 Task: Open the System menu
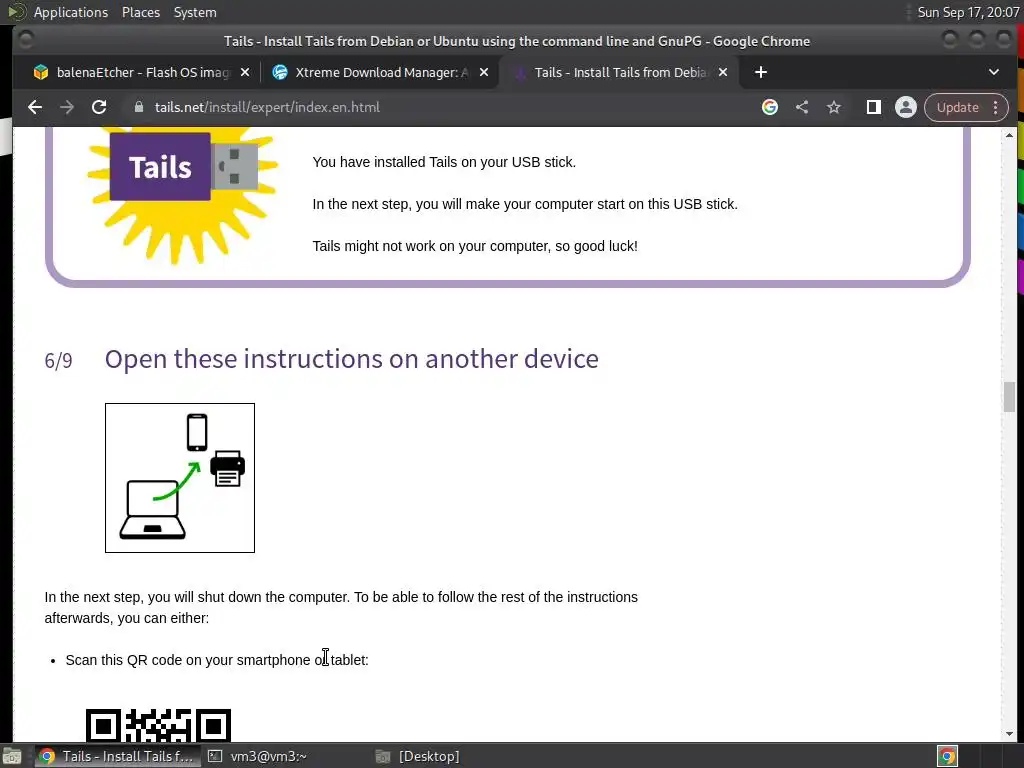(195, 12)
